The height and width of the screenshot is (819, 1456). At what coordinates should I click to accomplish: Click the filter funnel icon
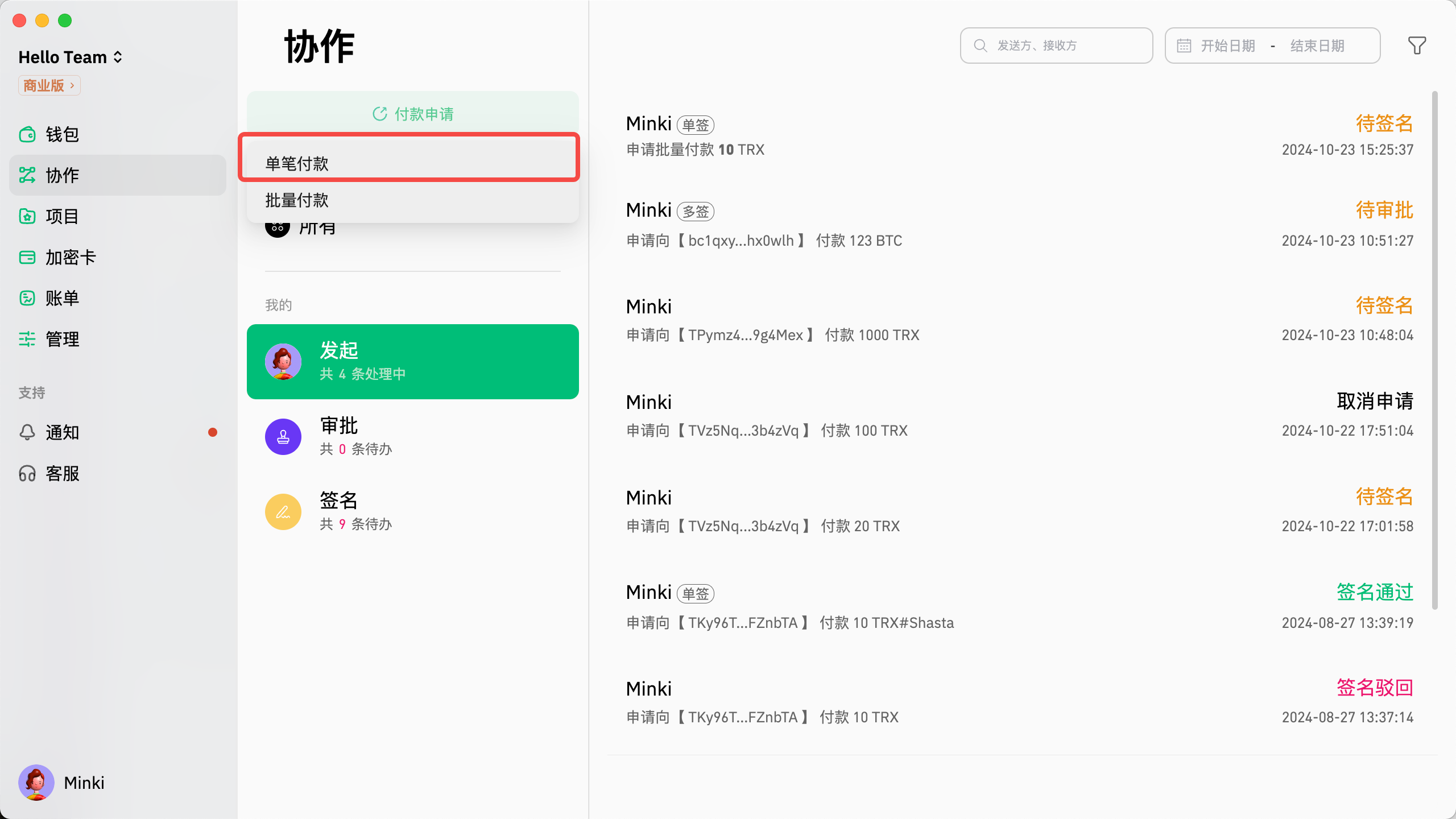pyautogui.click(x=1417, y=45)
